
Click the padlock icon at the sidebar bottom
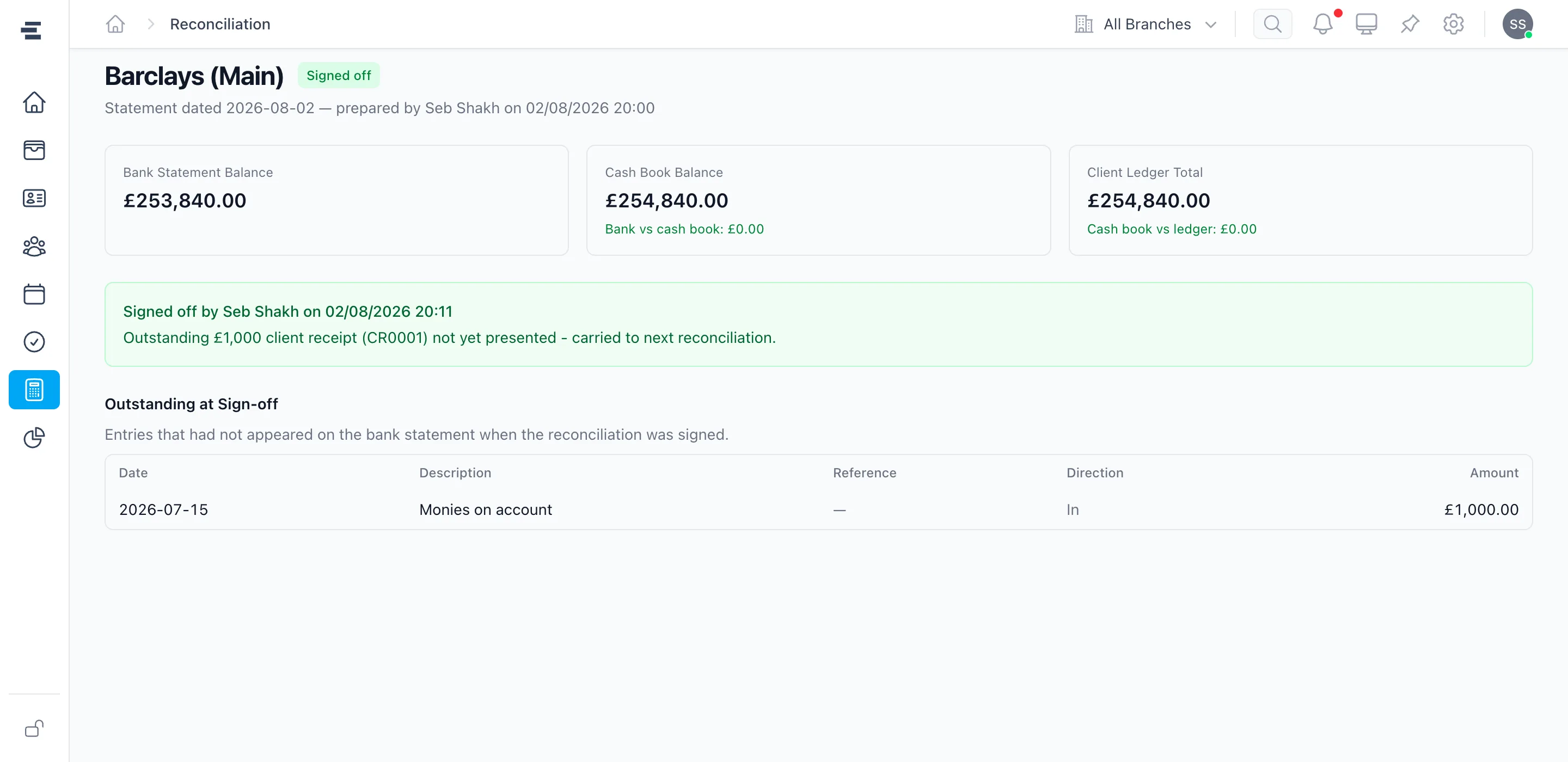[34, 728]
